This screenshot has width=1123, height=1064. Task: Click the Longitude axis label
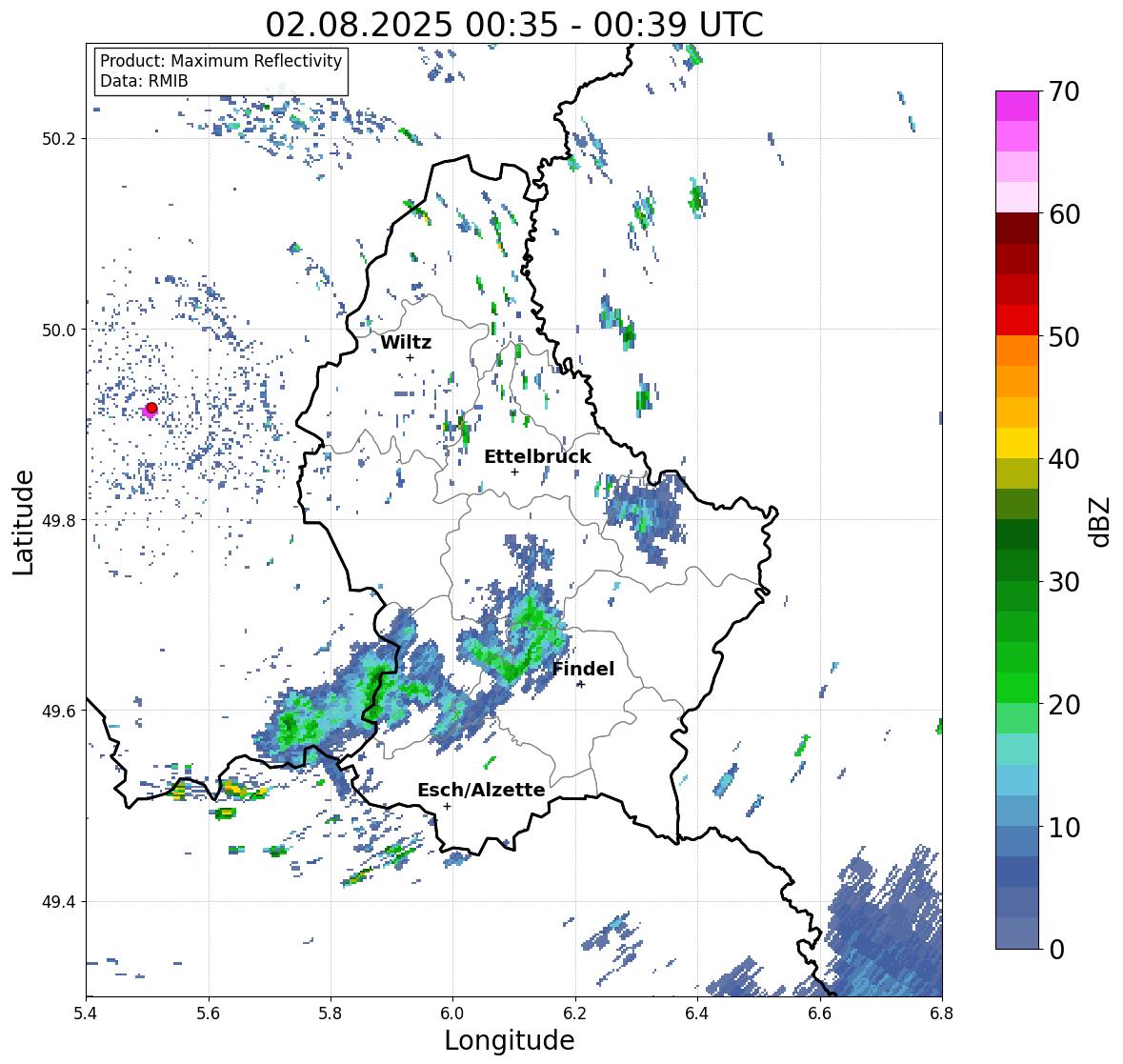tap(510, 1040)
